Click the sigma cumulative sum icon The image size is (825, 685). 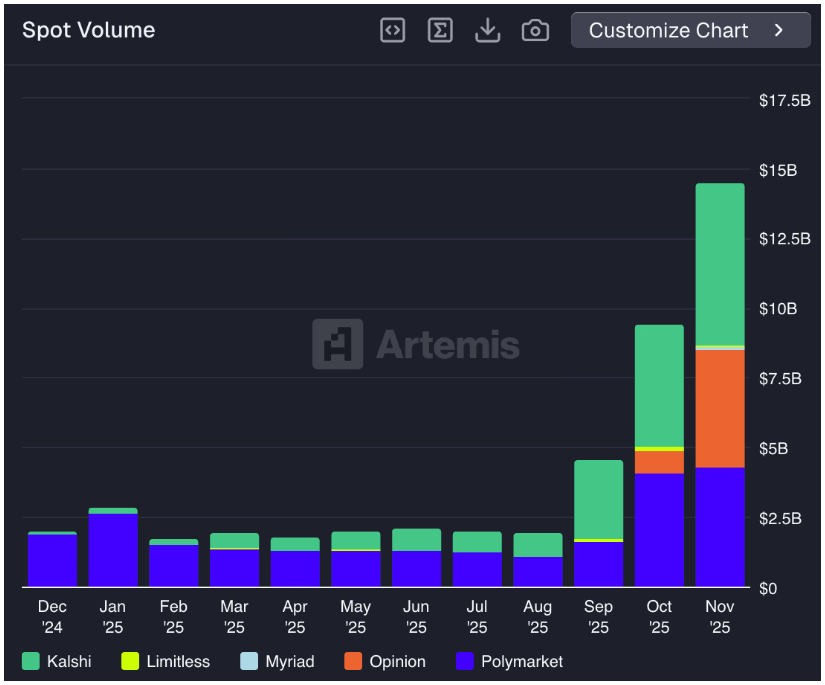(x=440, y=30)
